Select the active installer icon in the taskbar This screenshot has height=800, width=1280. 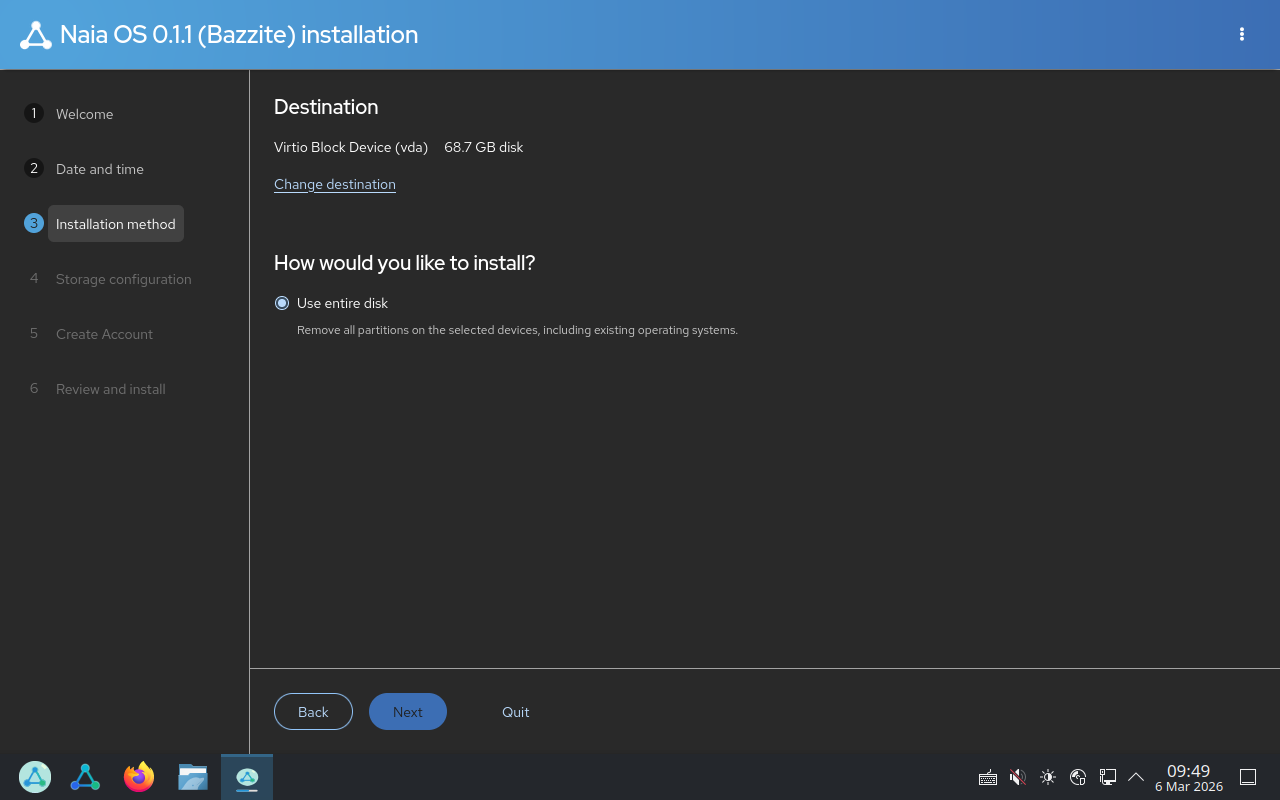246,777
